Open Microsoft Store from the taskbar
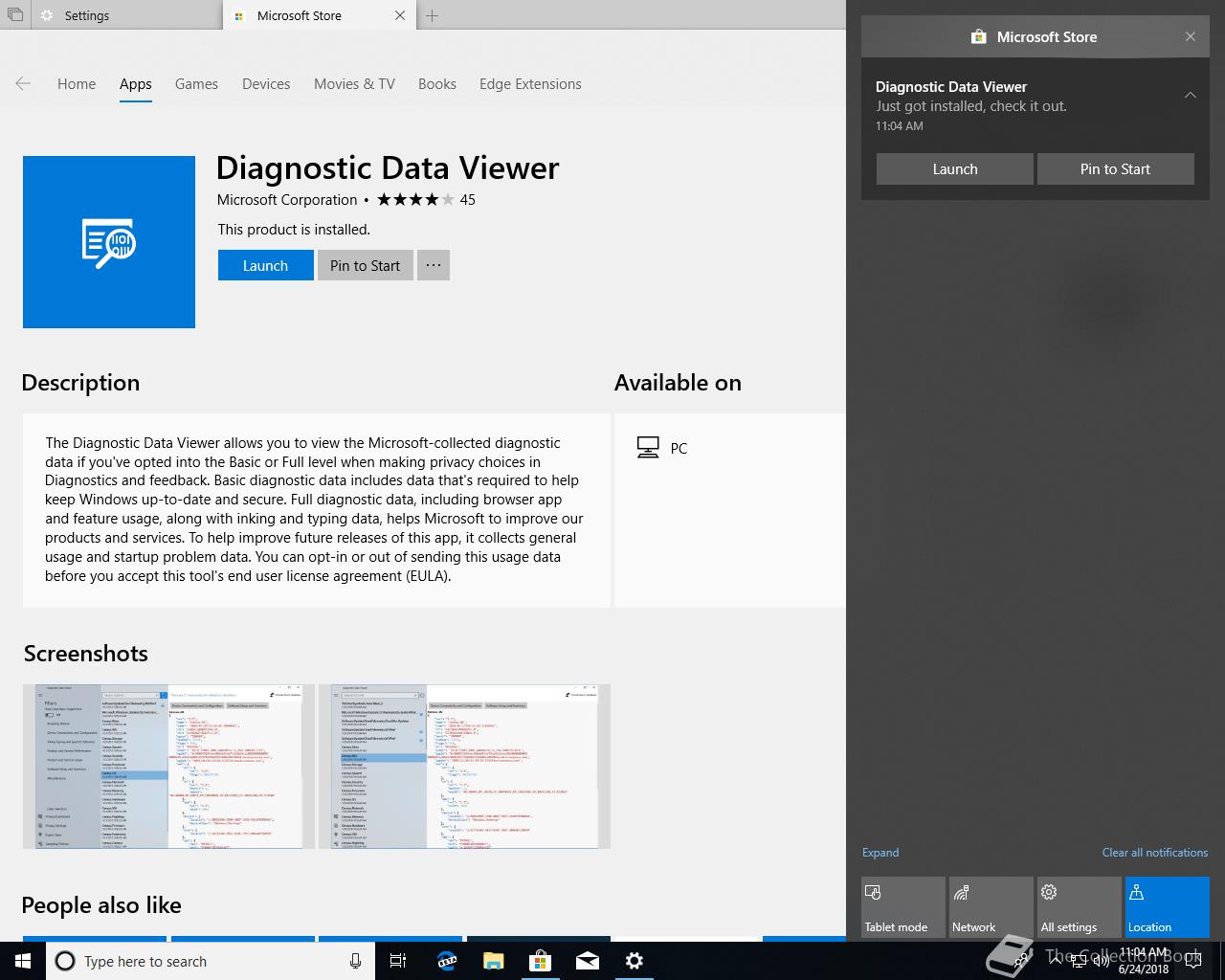Image resolution: width=1225 pixels, height=980 pixels. pyautogui.click(x=541, y=961)
